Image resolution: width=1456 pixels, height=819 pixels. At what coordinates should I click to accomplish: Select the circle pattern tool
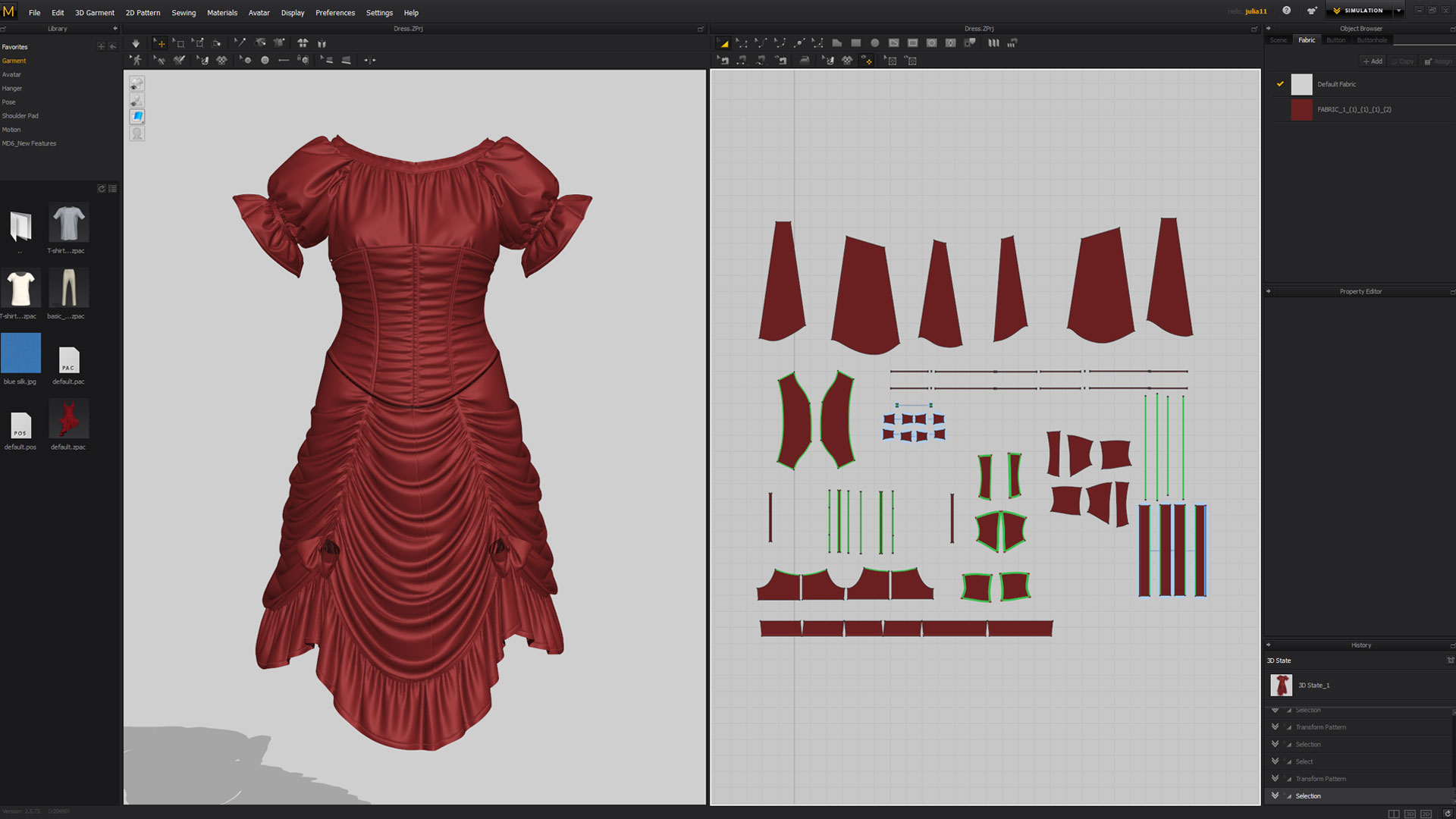[x=874, y=43]
